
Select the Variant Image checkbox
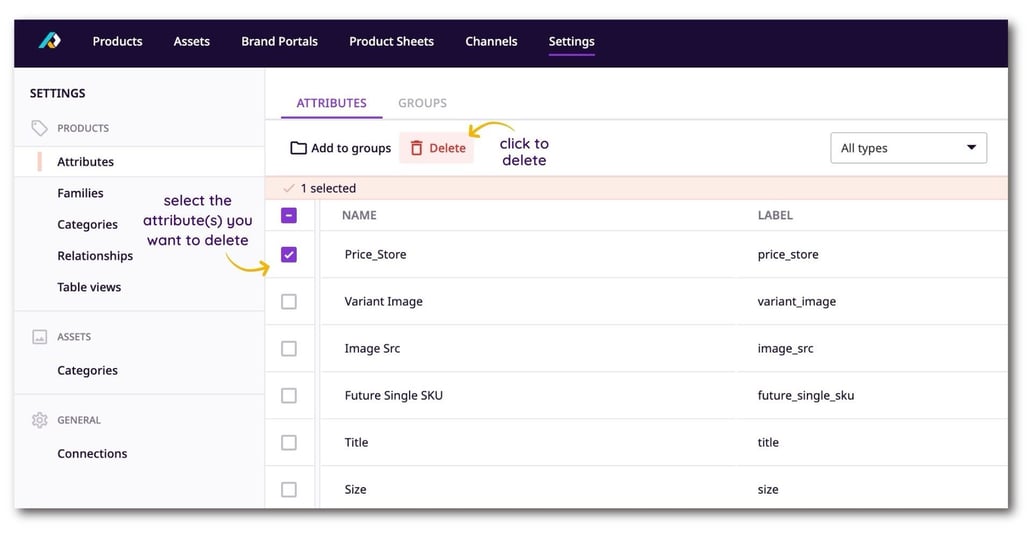(x=289, y=301)
